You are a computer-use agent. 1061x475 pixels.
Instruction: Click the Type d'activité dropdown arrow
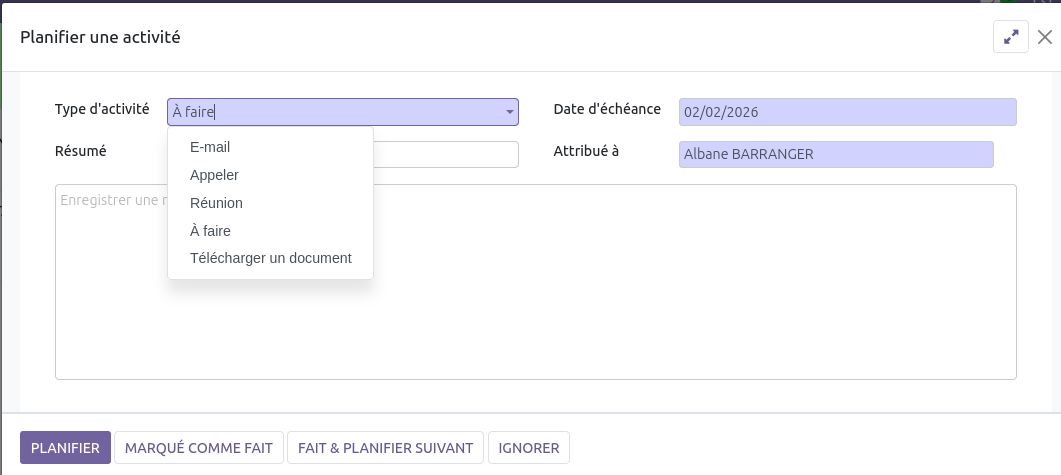pos(509,112)
